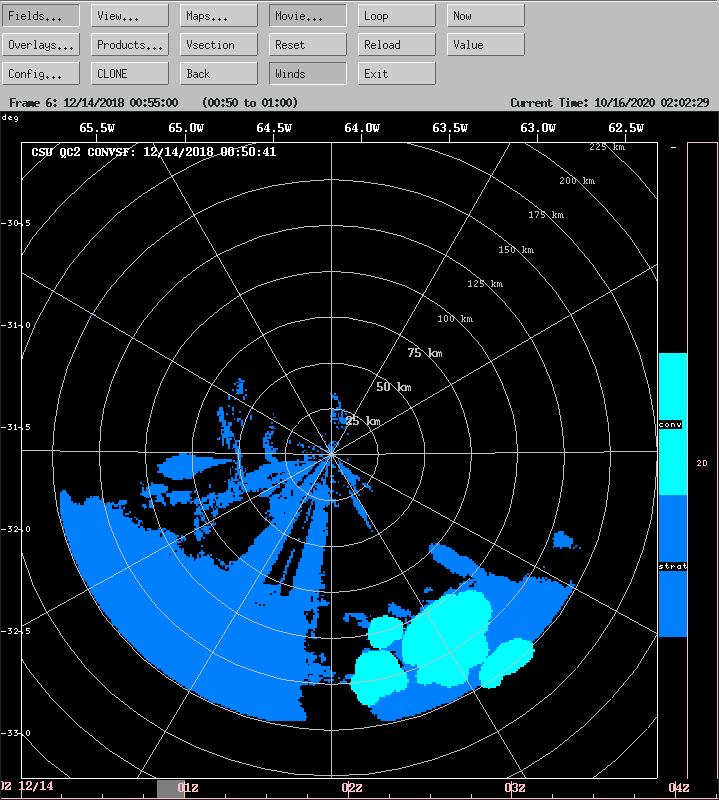
Task: Toggle the Loop animation button
Action: [x=397, y=16]
